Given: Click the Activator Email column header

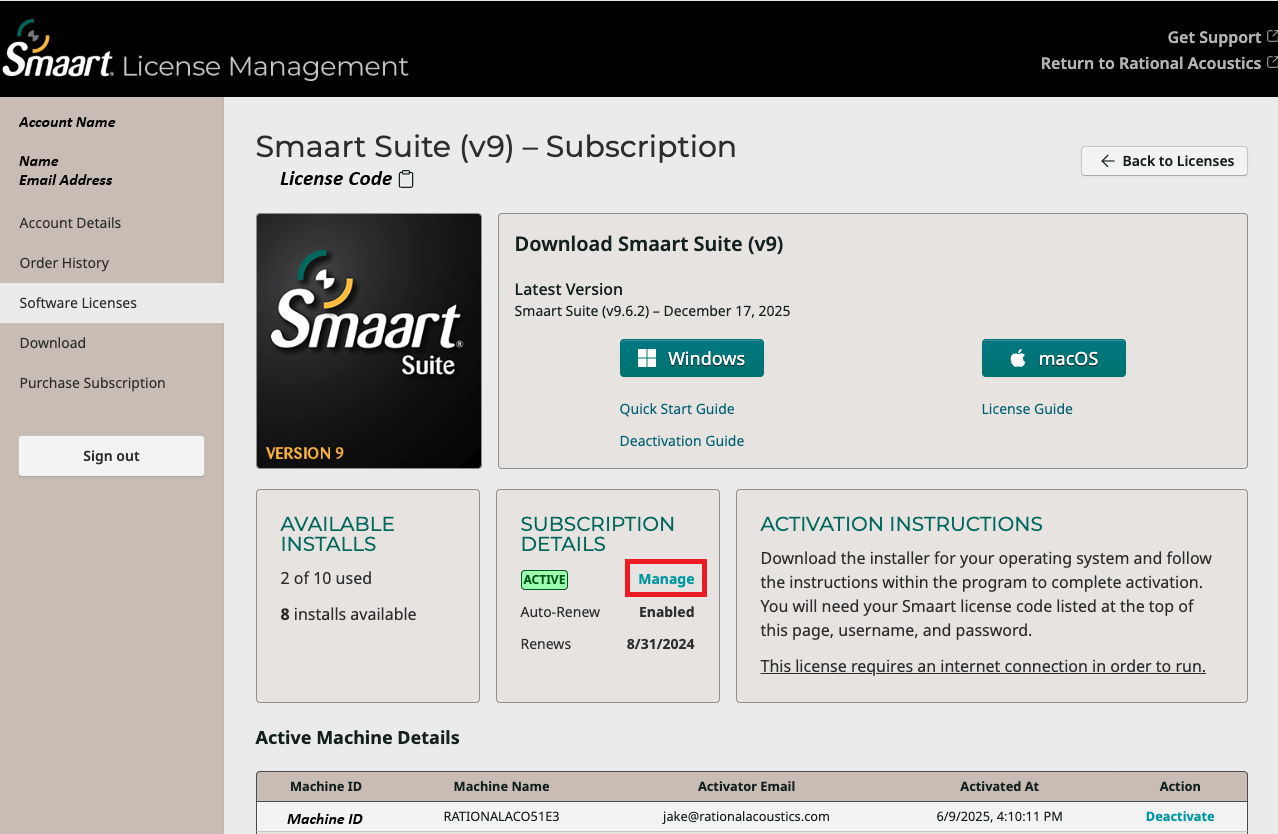Looking at the screenshot, I should (x=746, y=786).
